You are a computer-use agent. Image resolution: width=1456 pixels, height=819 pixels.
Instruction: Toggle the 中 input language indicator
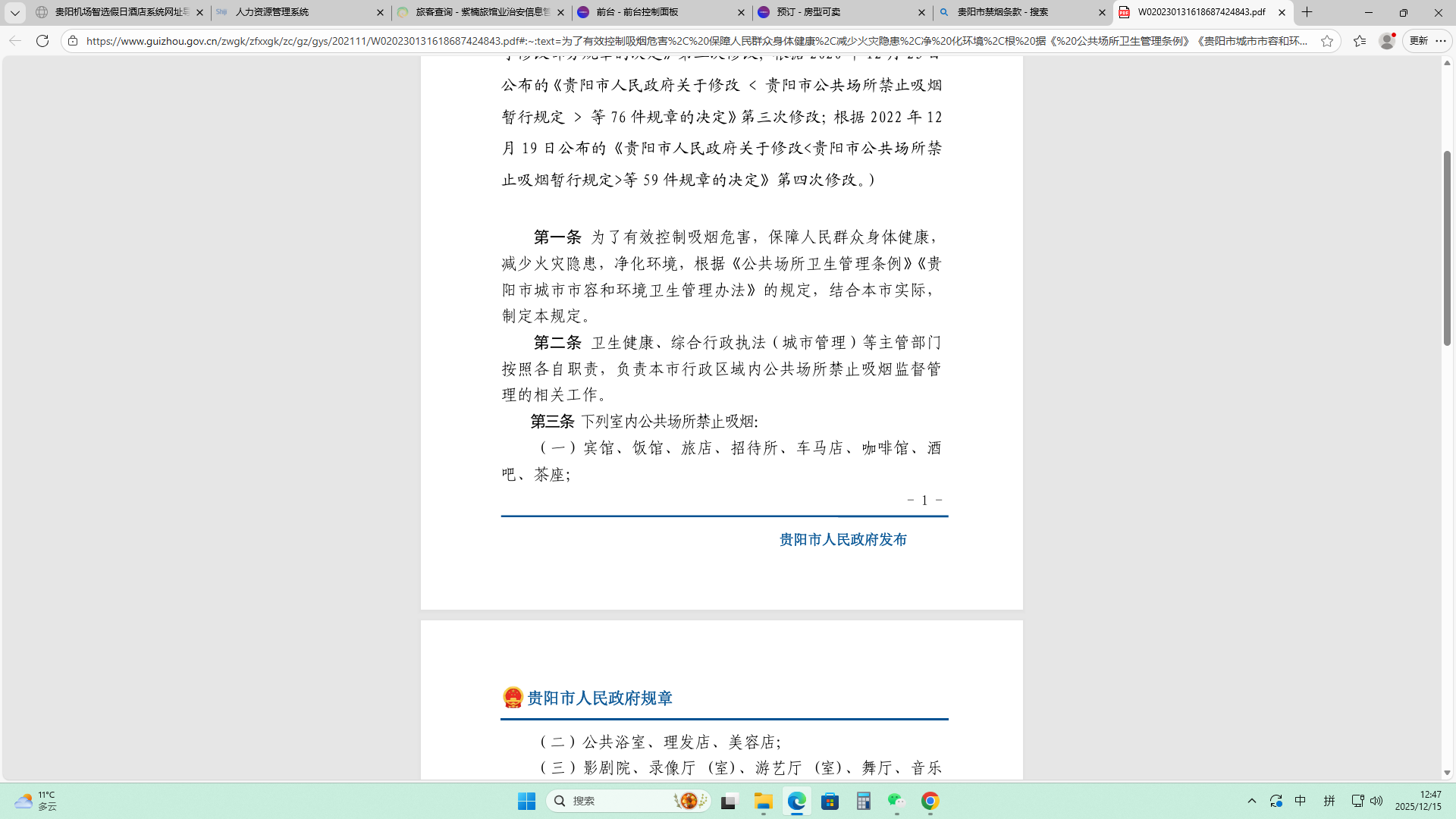click(x=1301, y=801)
